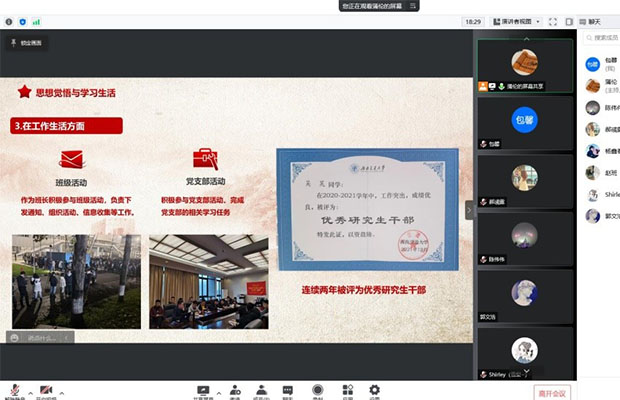Open the members management icon
The height and width of the screenshot is (400, 620).
coord(262,390)
